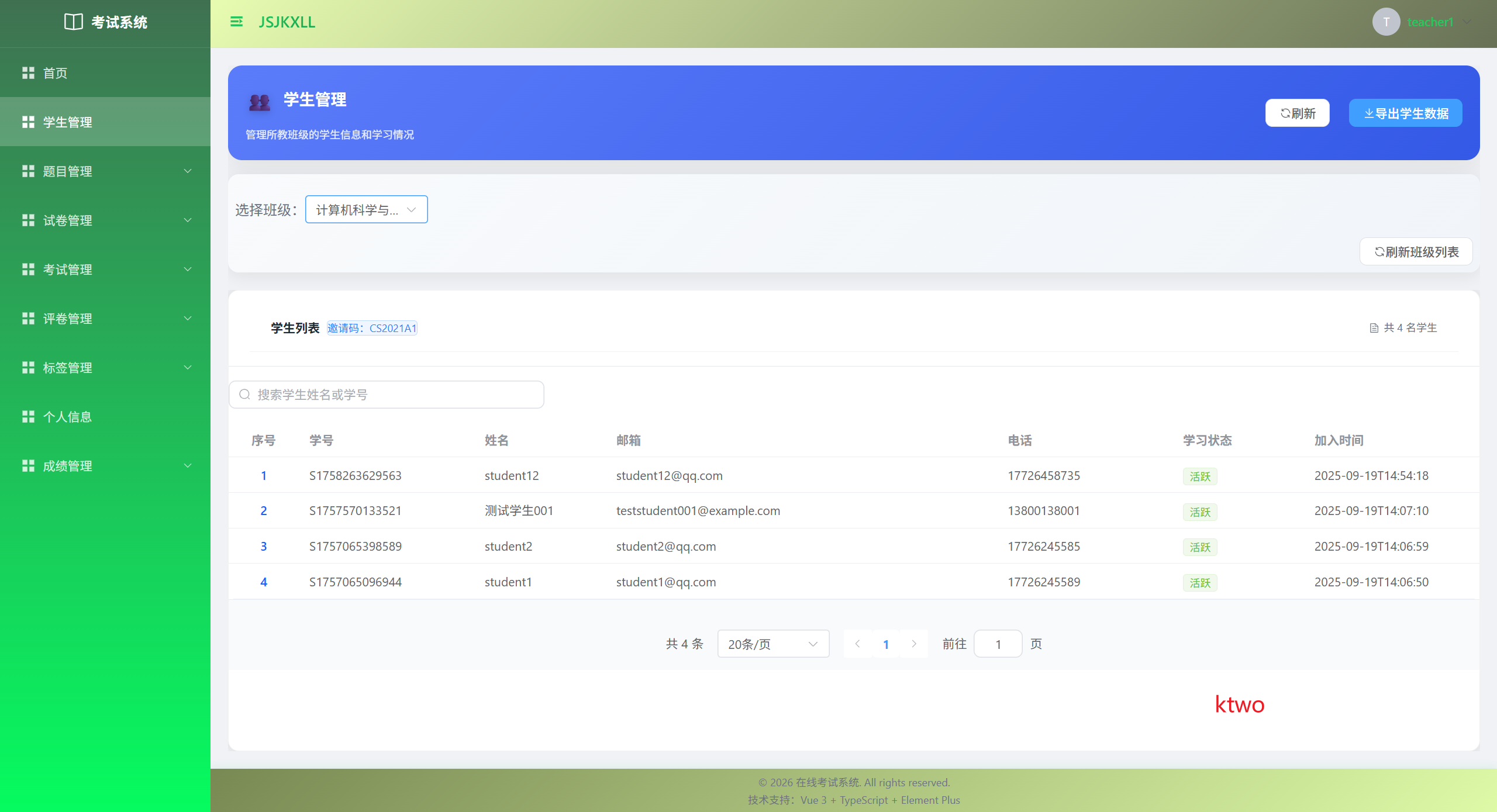
Task: Expand the 成绩管理 submenu chevron
Action: click(x=188, y=466)
